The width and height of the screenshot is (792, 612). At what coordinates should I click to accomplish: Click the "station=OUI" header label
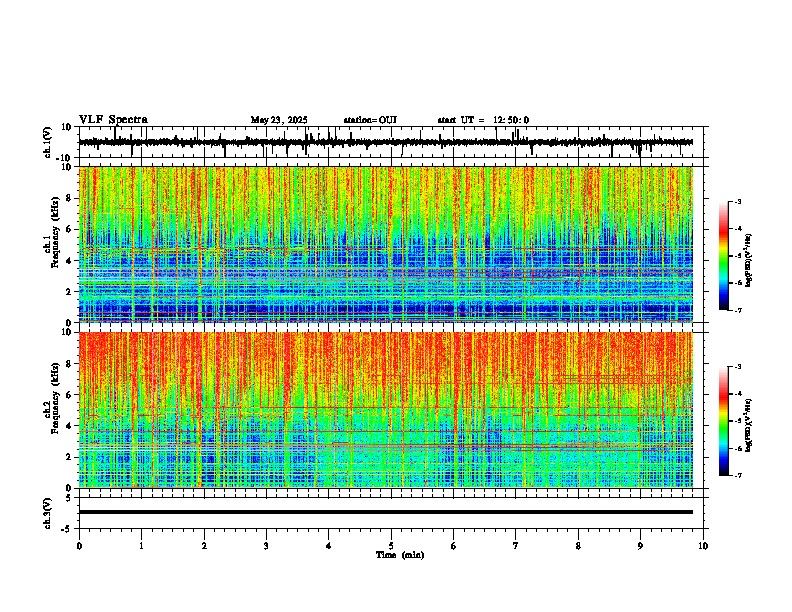click(x=370, y=120)
